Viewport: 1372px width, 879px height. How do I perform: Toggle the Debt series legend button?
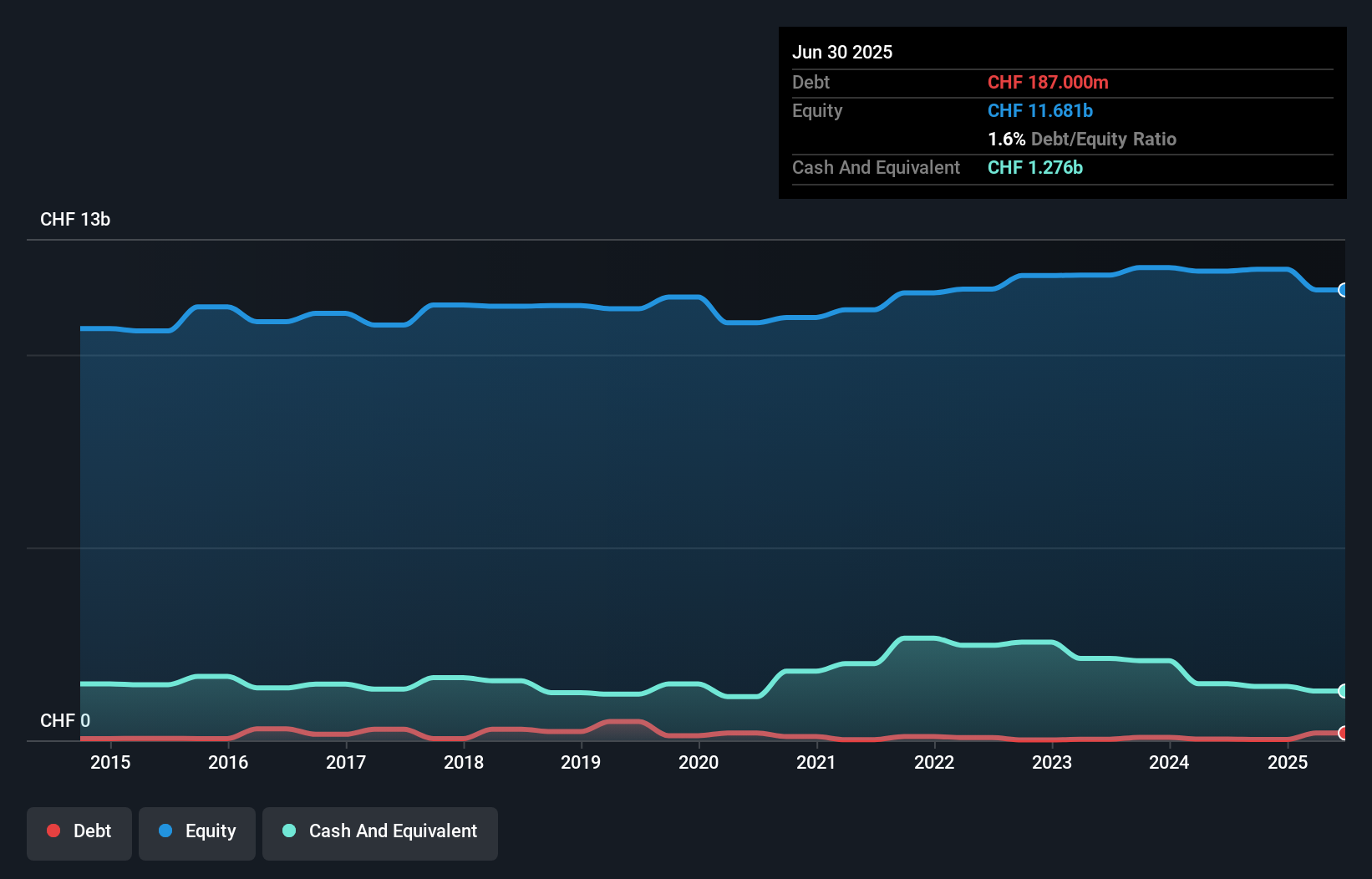79,831
